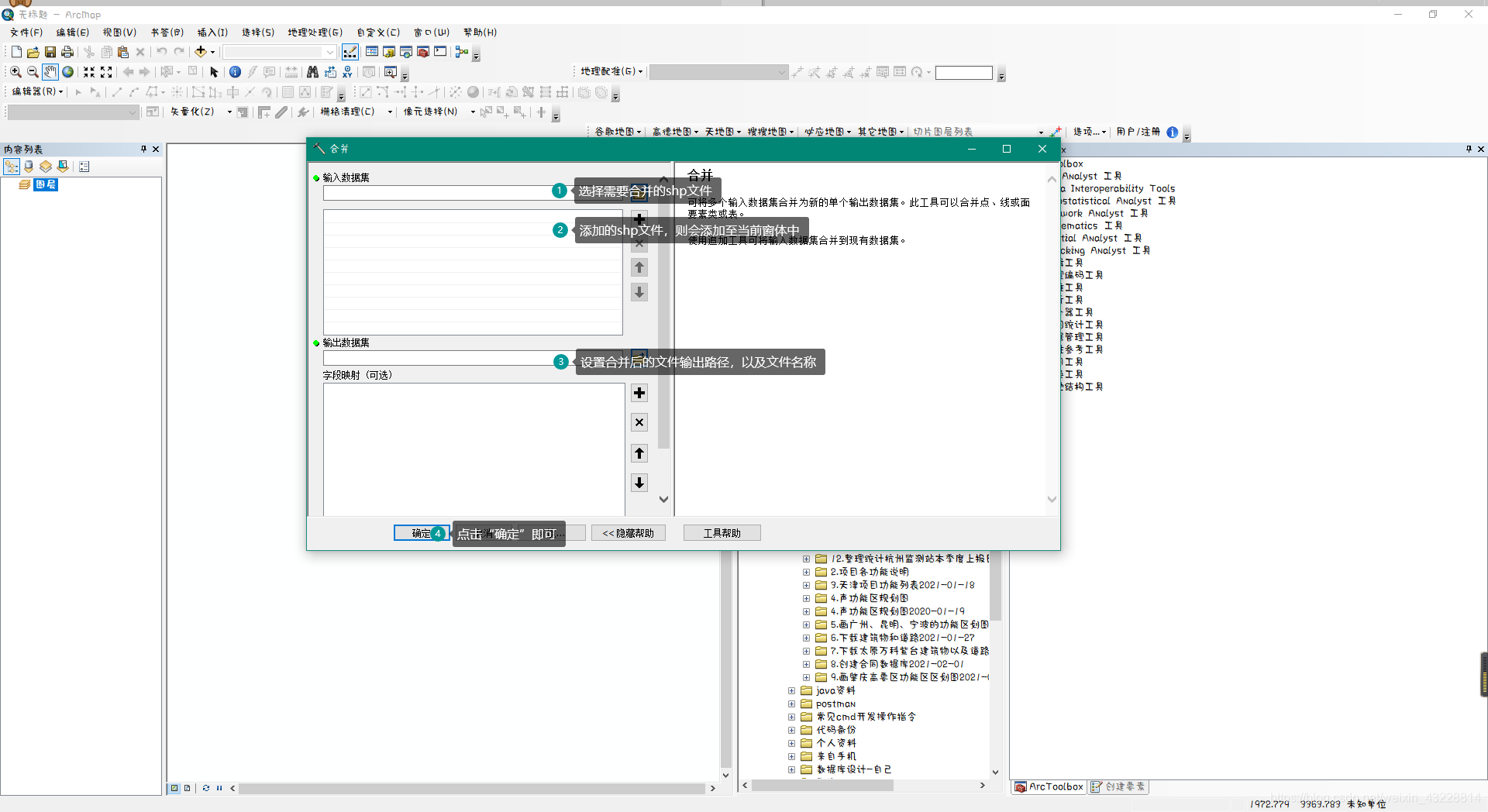The image size is (1488, 812).
Task: Toggle the Editor toolbar icon
Action: click(350, 52)
